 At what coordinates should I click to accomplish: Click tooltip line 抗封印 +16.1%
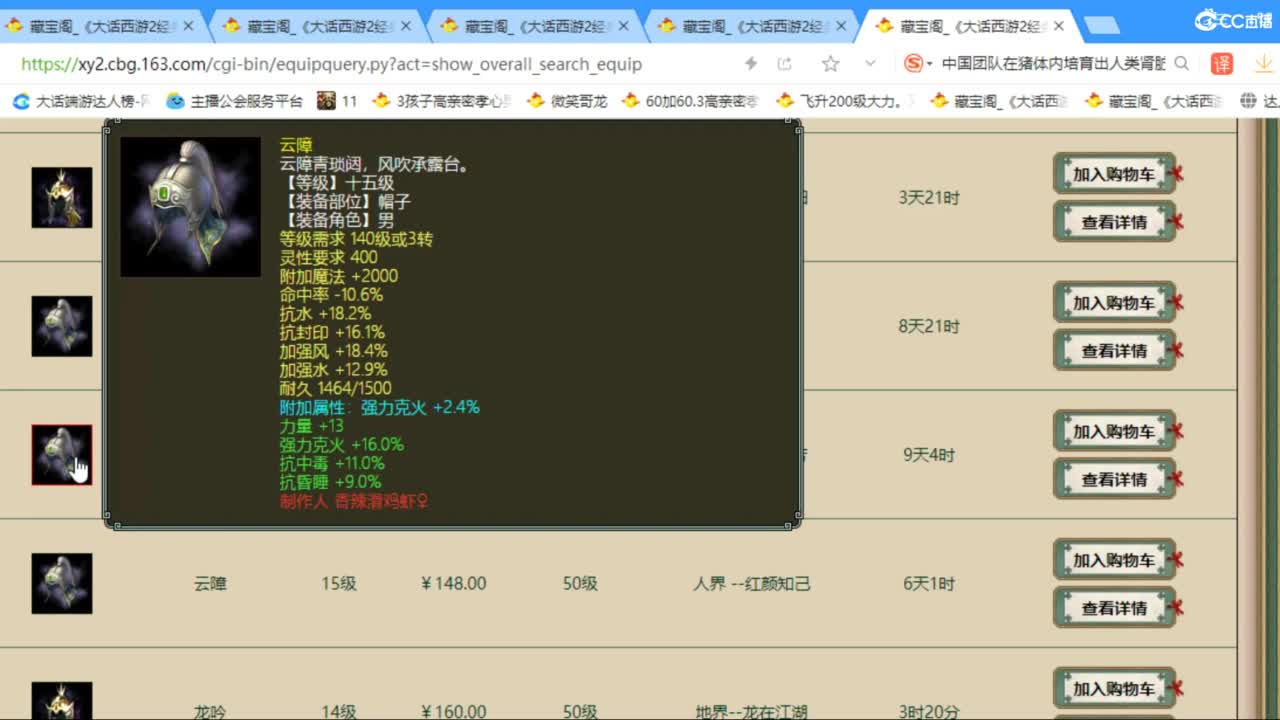click(332, 332)
